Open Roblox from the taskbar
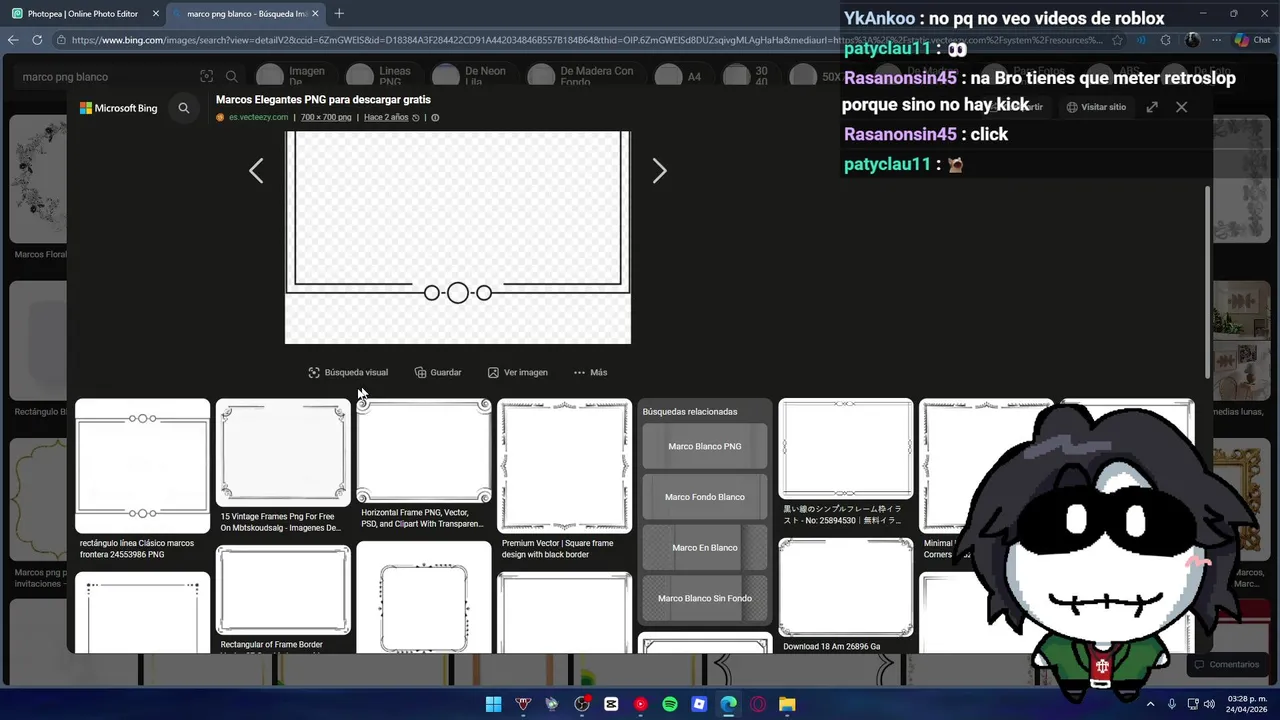The width and height of the screenshot is (1280, 720). [x=699, y=704]
